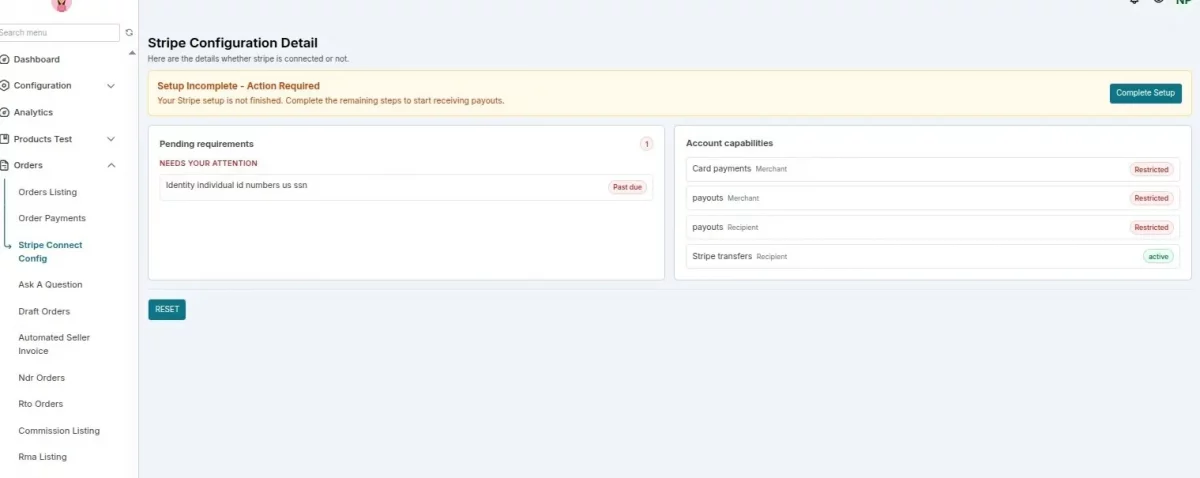
Task: Expand the Products Test menu chevron
Action: [111, 139]
